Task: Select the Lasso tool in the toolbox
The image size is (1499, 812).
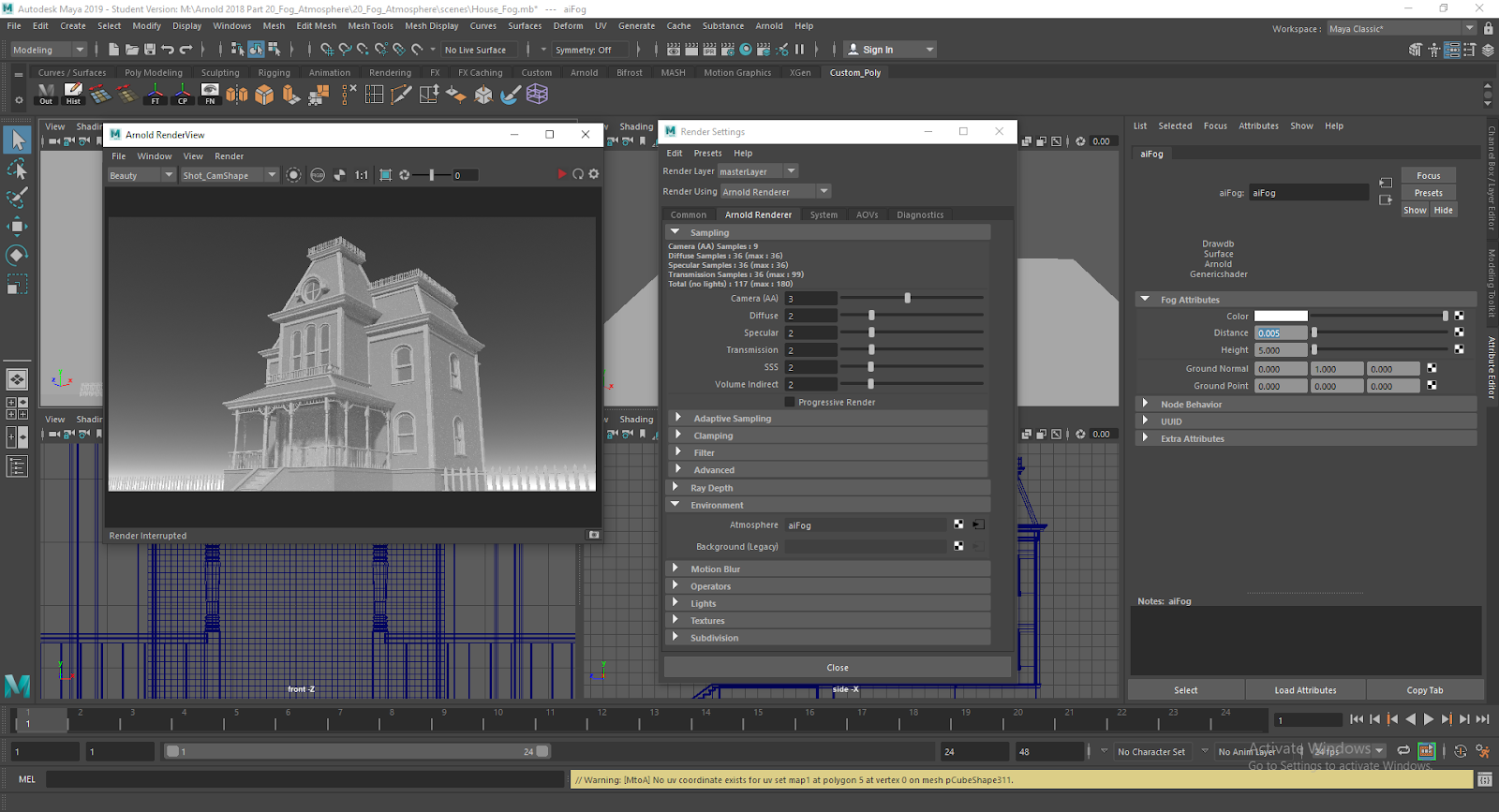Action: pos(17,170)
